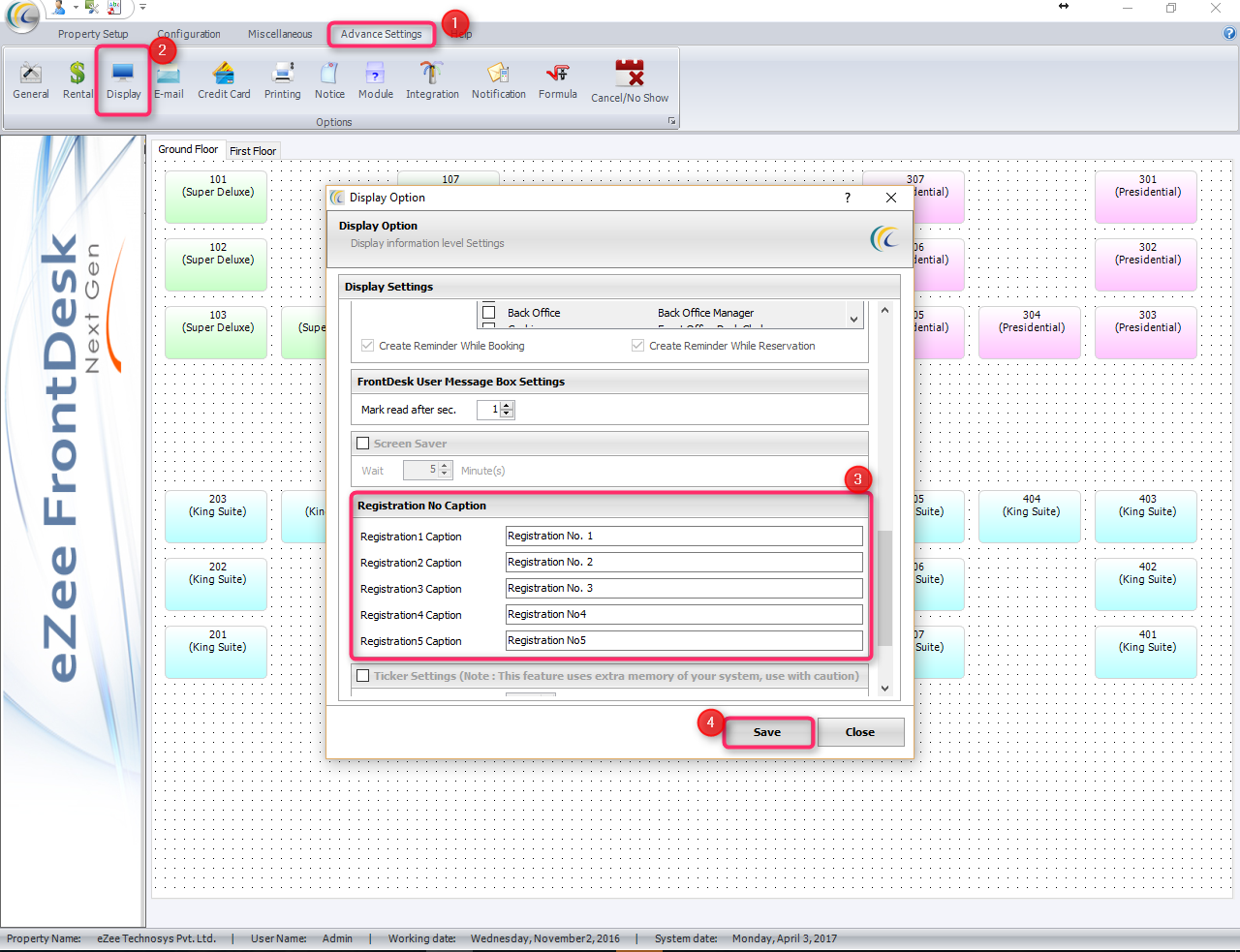Select the Advance Settings tab

pos(381,34)
